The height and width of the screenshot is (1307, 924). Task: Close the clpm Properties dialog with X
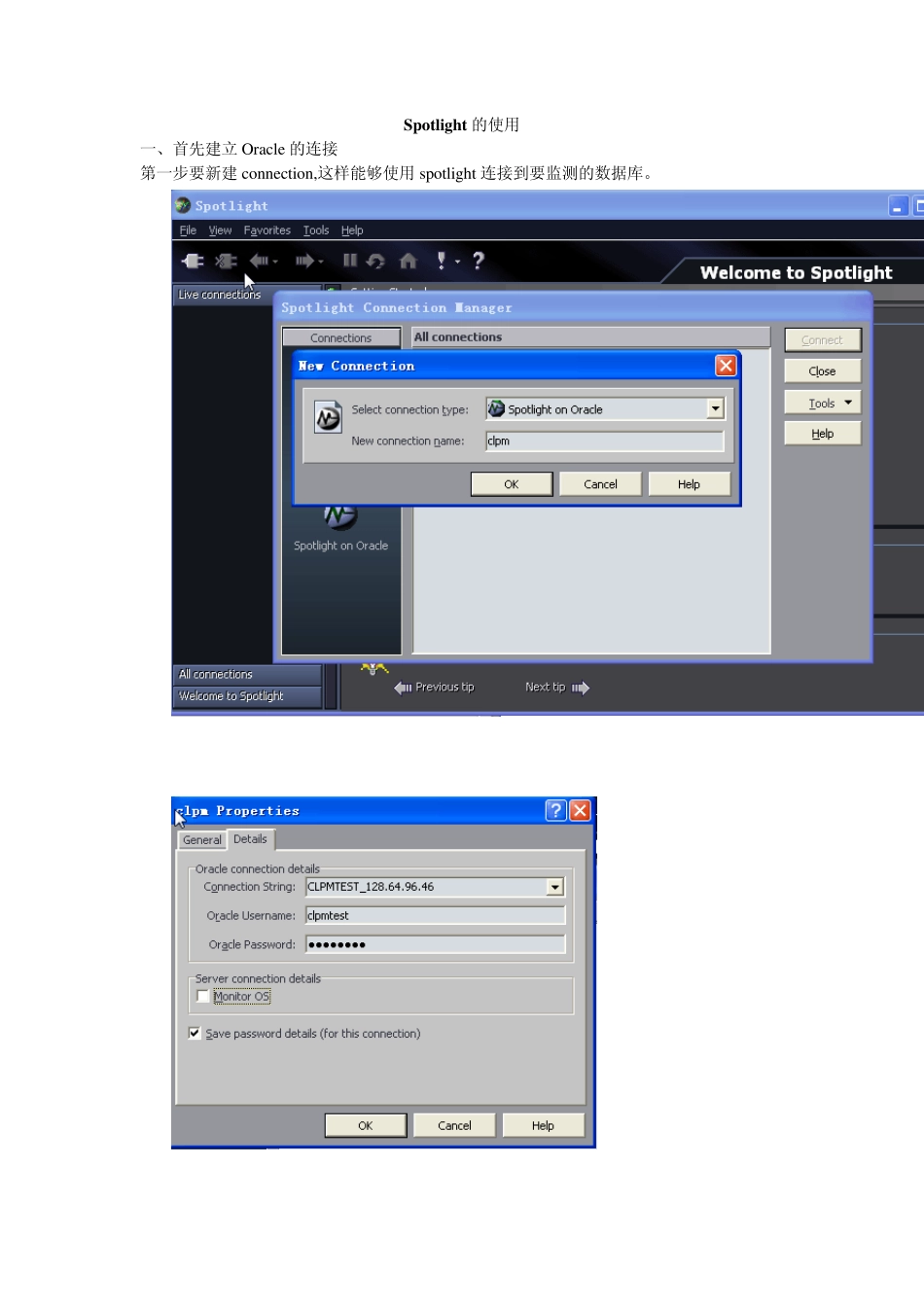580,810
